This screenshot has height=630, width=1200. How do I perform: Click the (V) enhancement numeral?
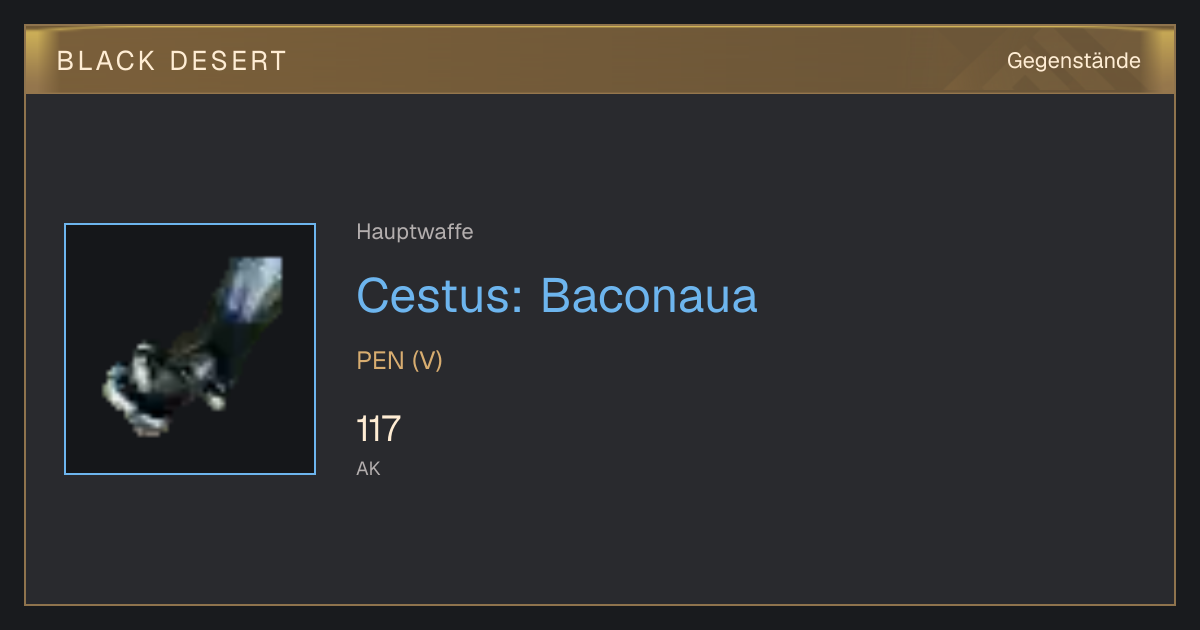pos(427,361)
